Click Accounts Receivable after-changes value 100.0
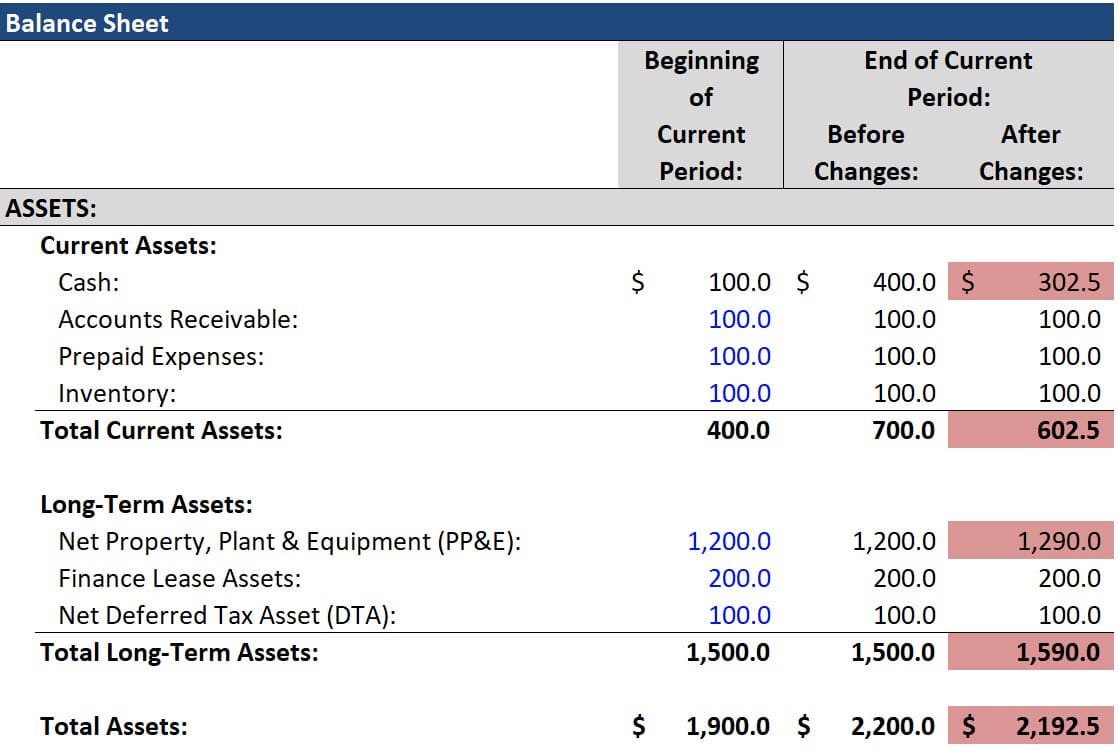The width and height of the screenshot is (1119, 752). (1069, 320)
